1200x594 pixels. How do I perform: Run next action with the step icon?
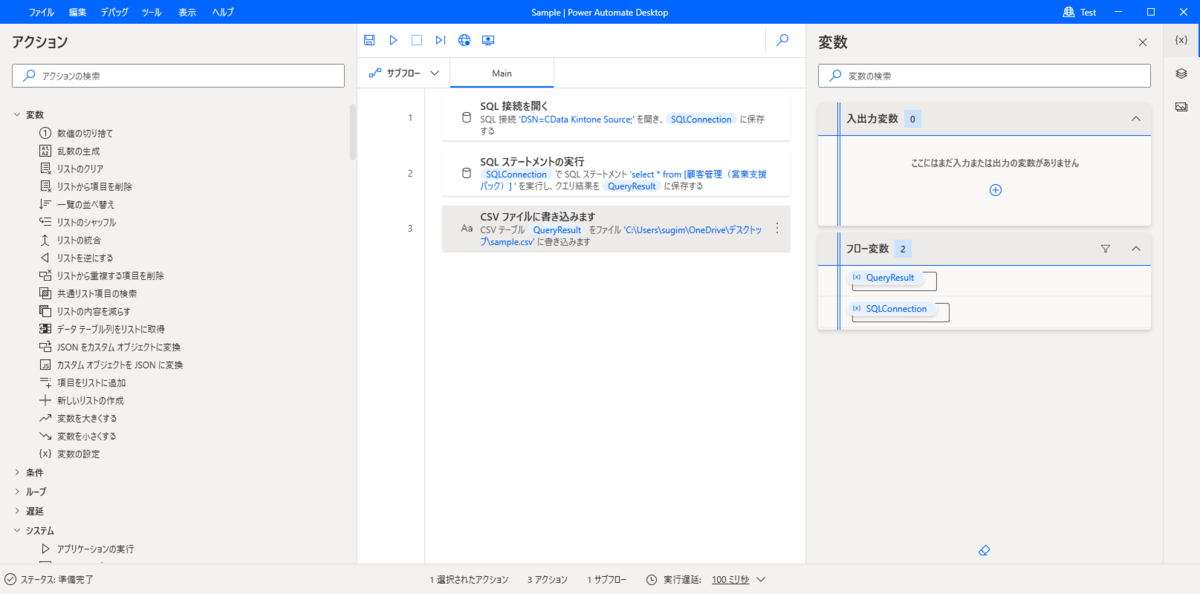[440, 40]
